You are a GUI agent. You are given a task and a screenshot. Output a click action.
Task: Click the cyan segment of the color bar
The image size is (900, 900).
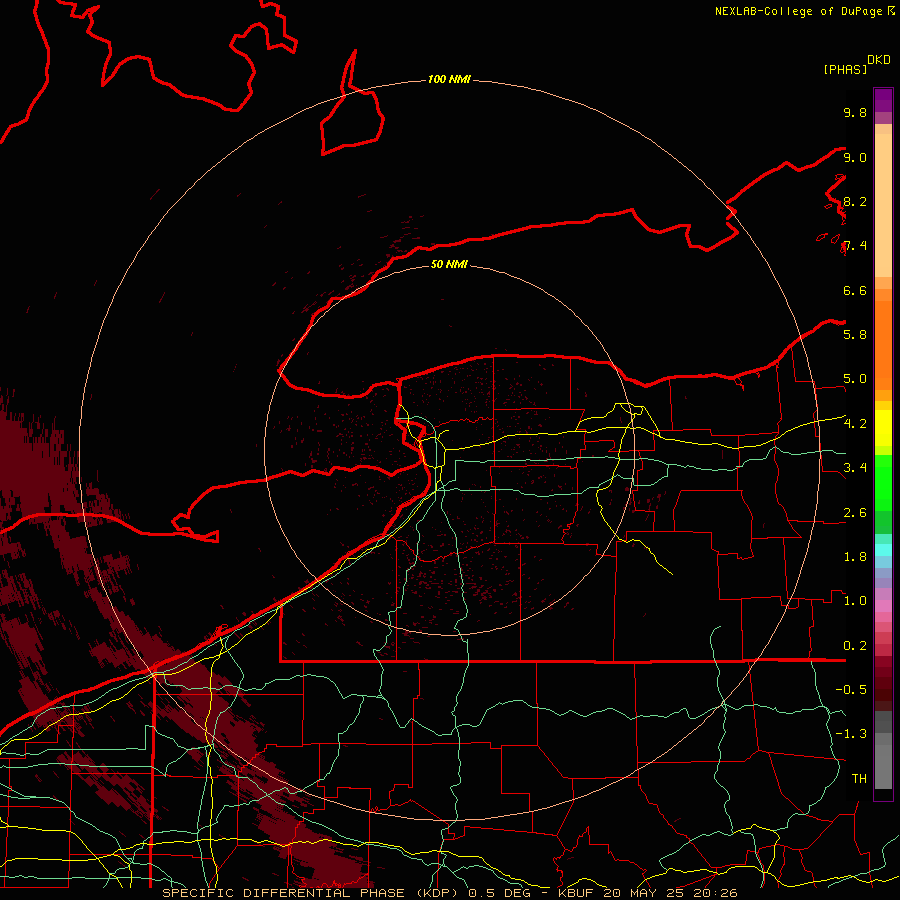(x=883, y=549)
